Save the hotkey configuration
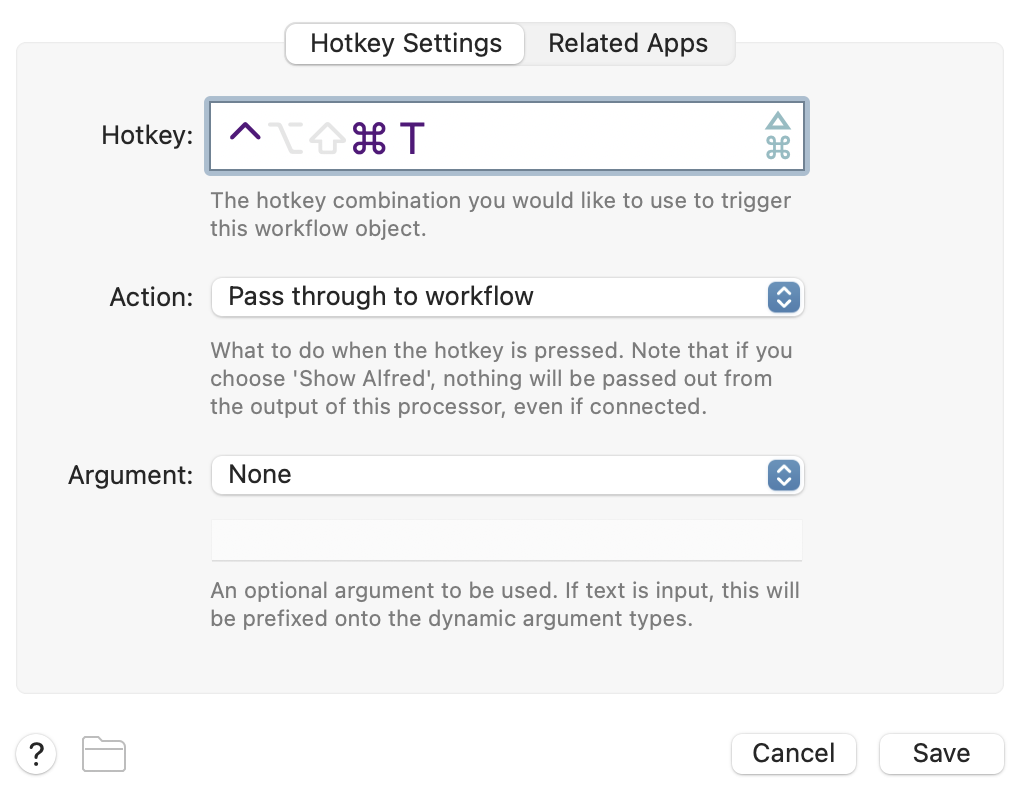The width and height of the screenshot is (1032, 792). coord(941,753)
